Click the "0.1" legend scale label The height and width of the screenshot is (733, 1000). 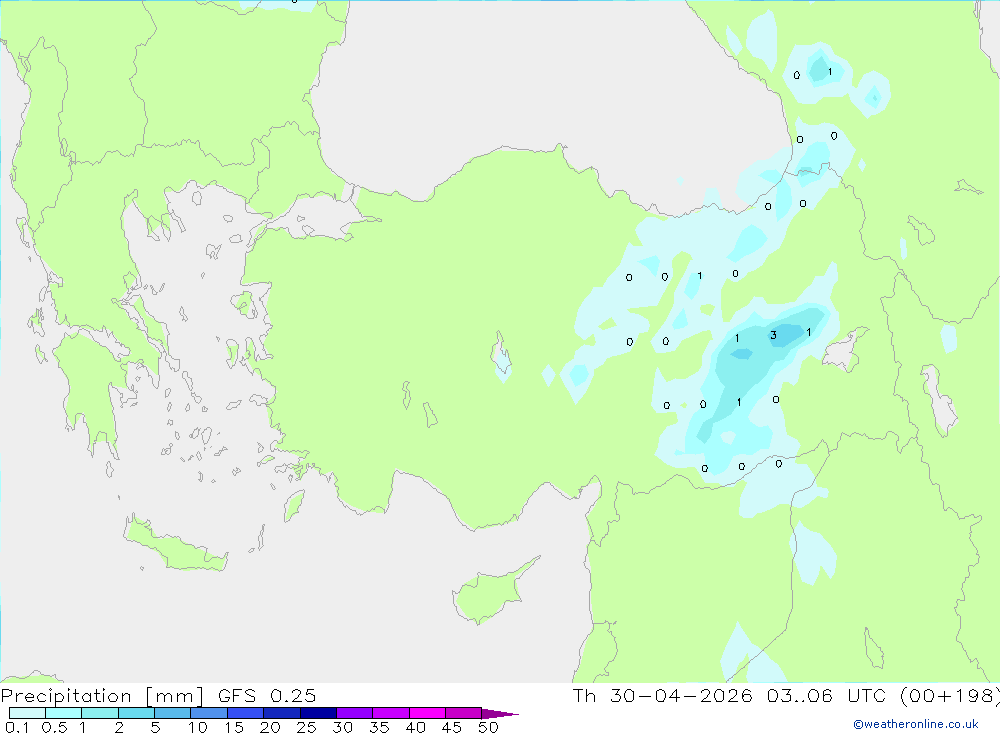(17, 727)
